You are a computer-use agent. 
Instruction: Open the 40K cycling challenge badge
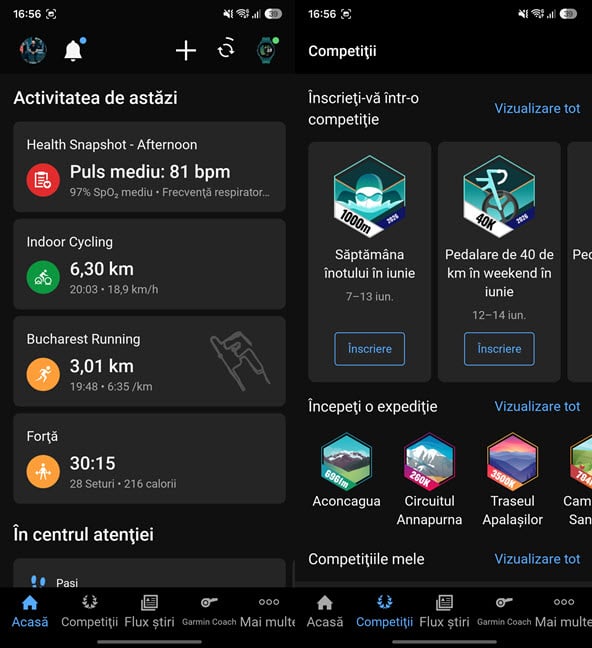pos(499,196)
